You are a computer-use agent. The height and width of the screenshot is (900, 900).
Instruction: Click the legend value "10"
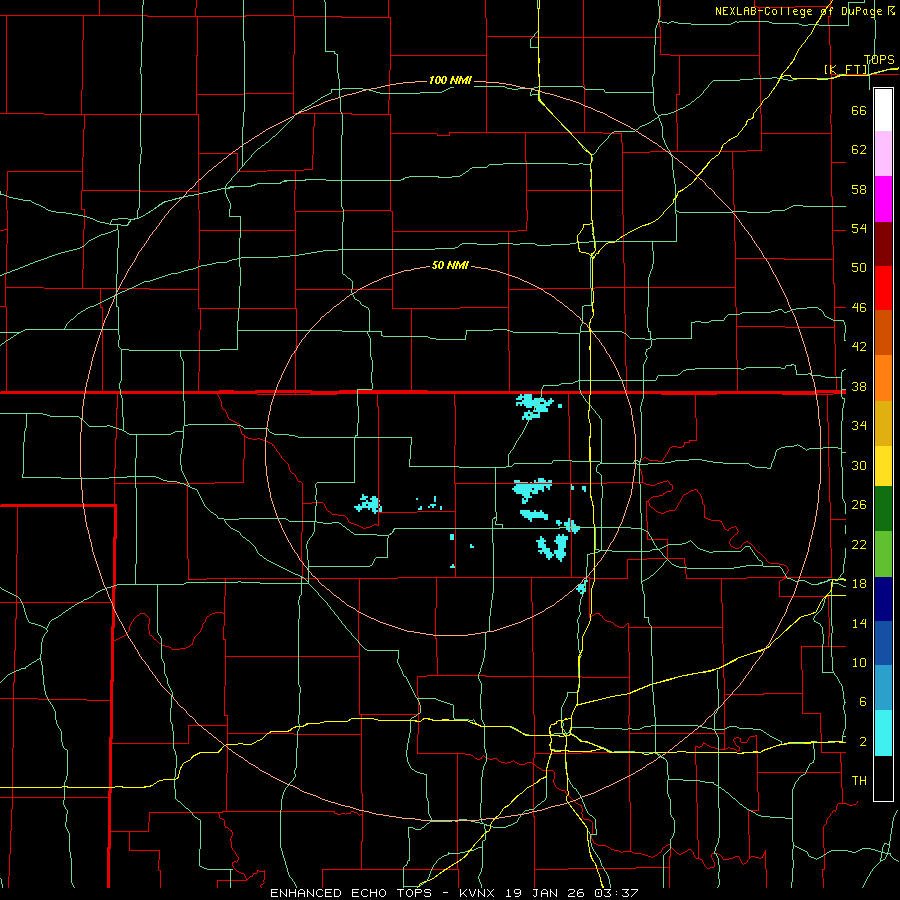click(x=859, y=662)
